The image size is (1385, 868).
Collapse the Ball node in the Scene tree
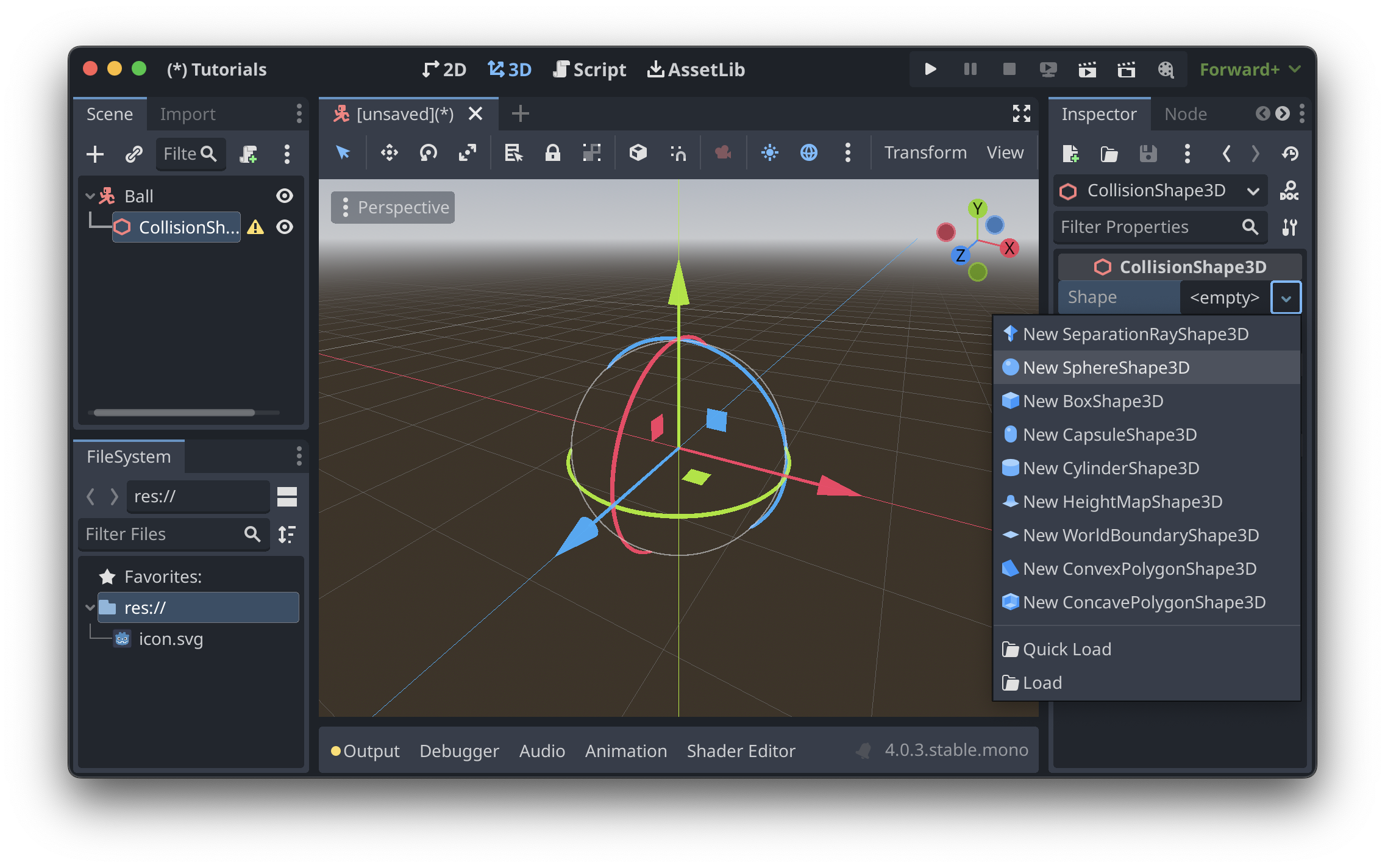pyautogui.click(x=90, y=196)
